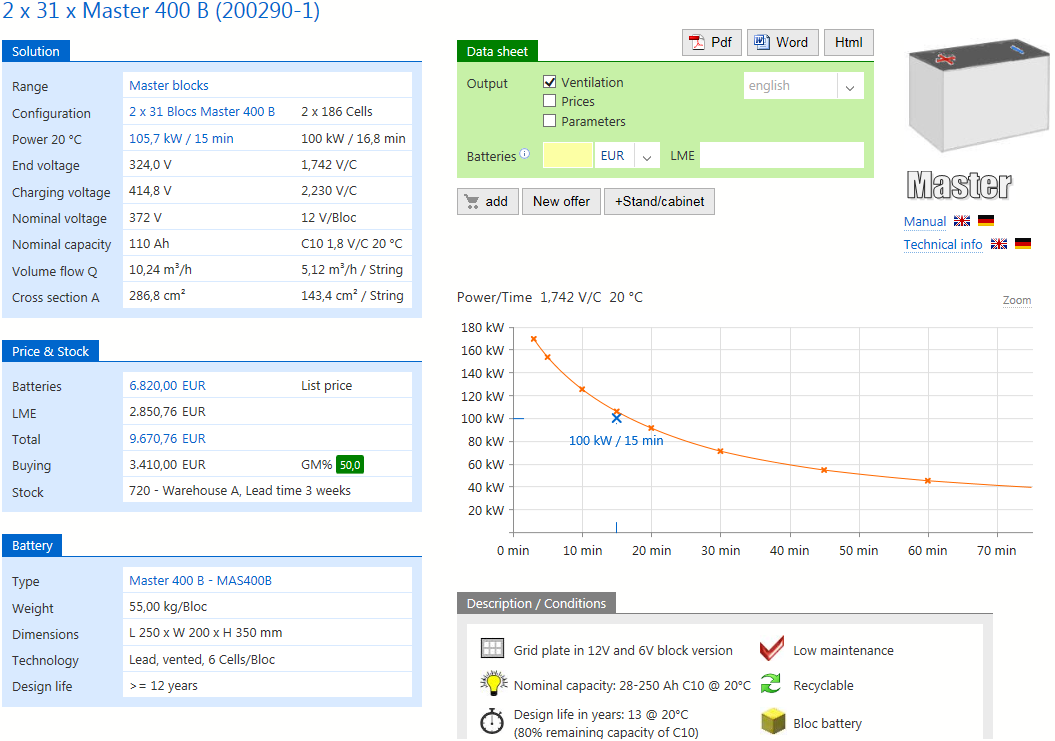Export data sheet as Word
Image resolution: width=1055 pixels, height=741 pixels.
[782, 43]
